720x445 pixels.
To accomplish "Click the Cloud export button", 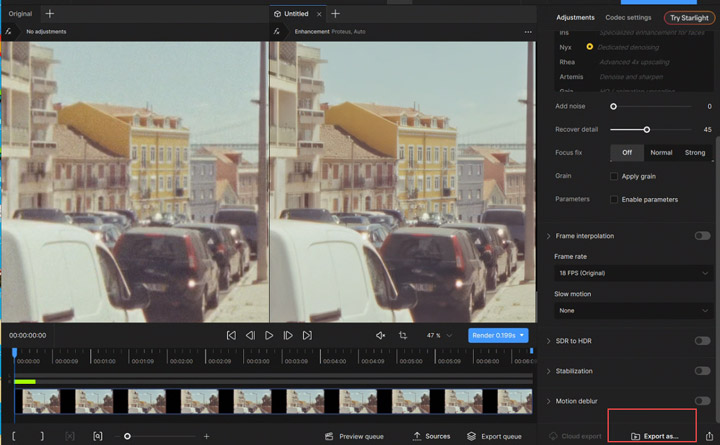I will 575,436.
